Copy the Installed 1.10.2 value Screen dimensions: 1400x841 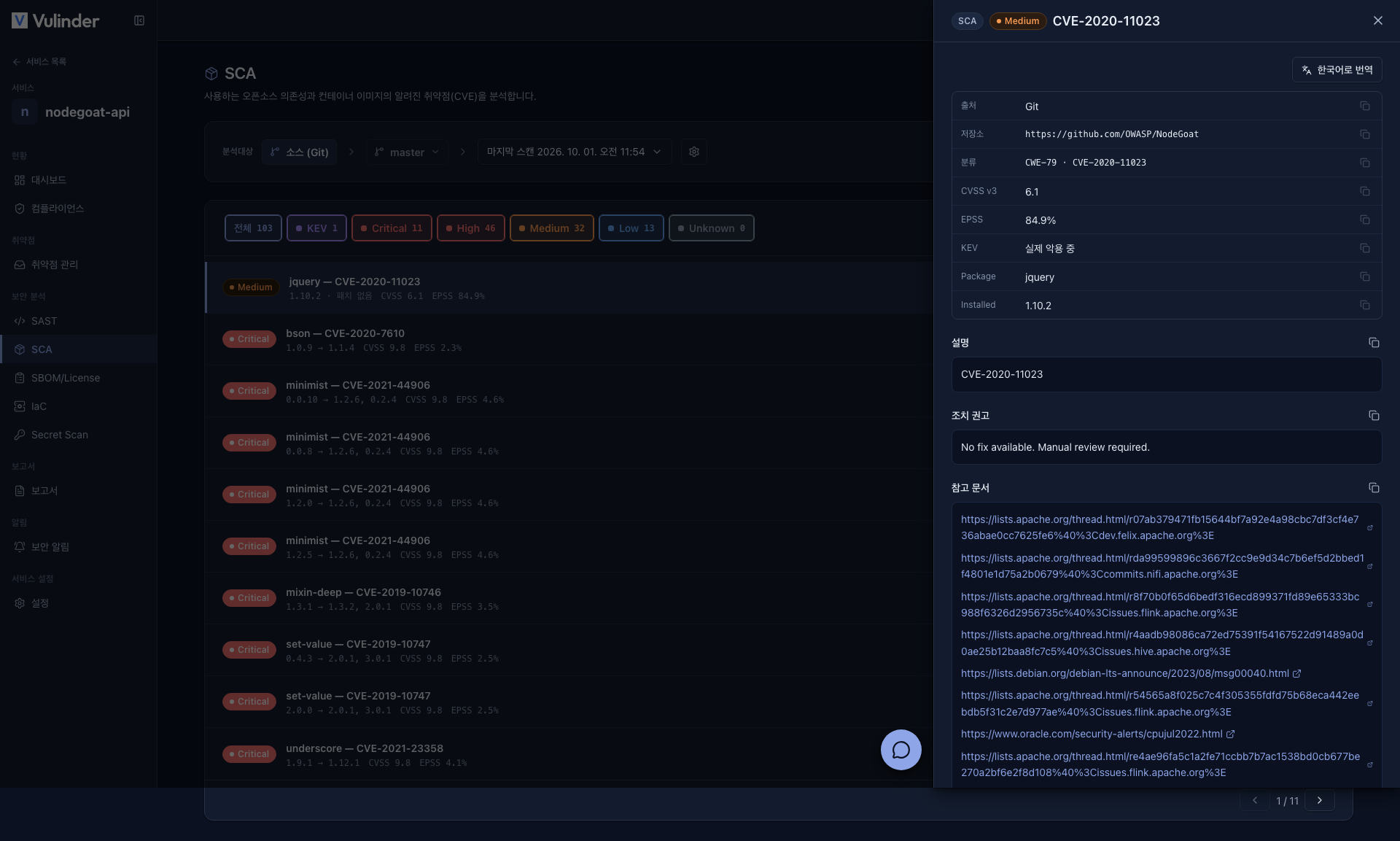[1364, 305]
